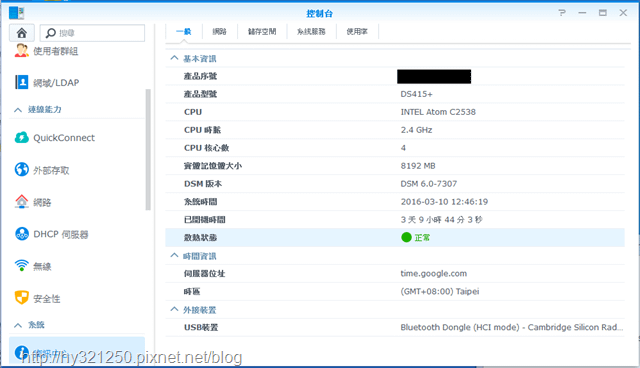Image resolution: width=640 pixels, height=368 pixels.
Task: Click the Bluetooth Dongle USB device entry
Action: coord(512,327)
